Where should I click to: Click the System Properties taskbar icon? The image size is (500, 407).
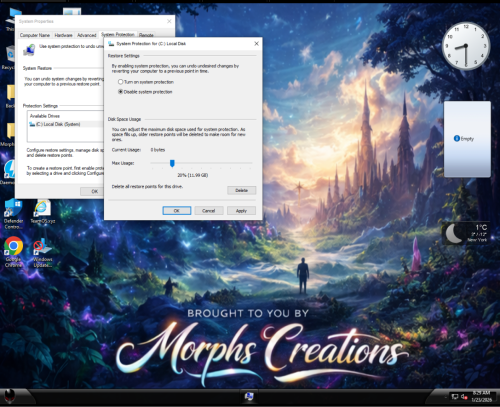coord(249,396)
